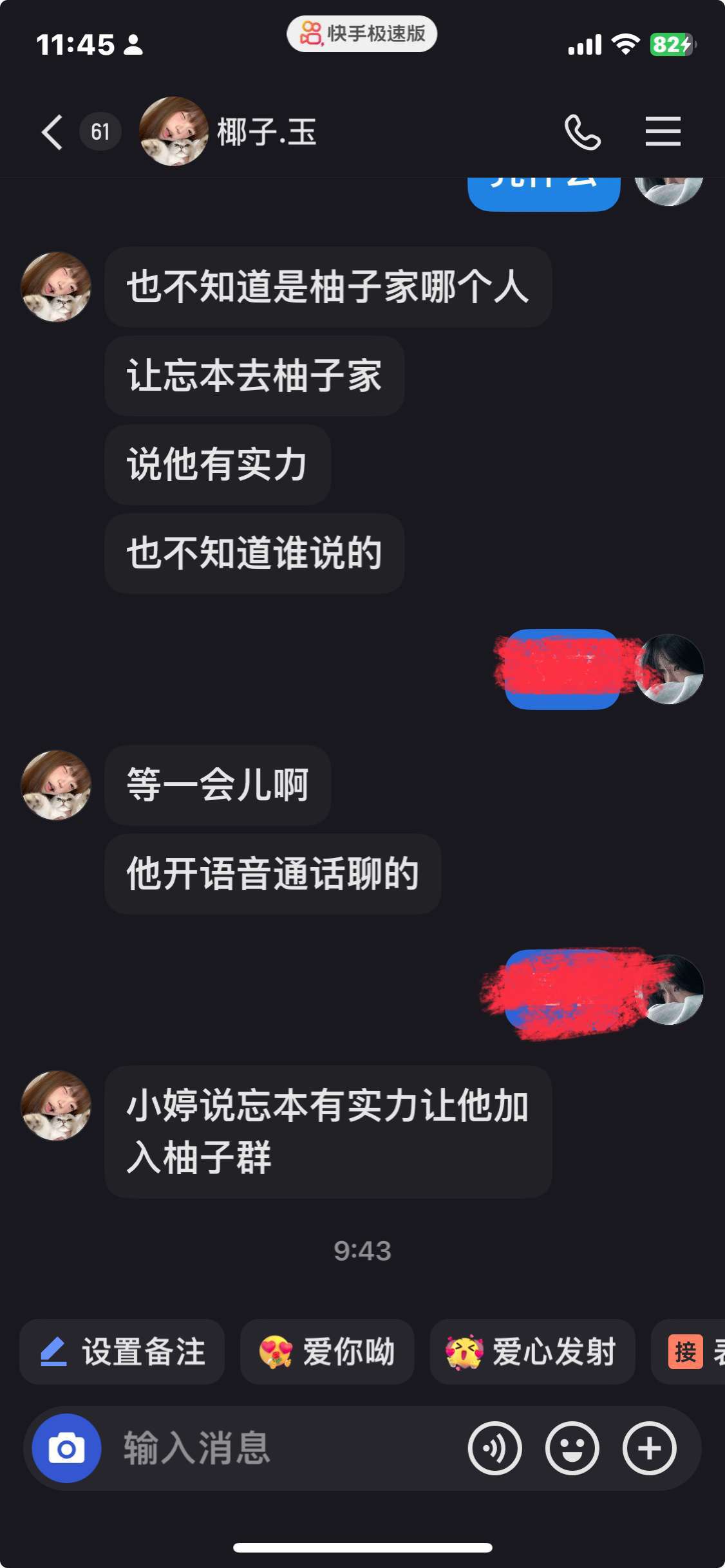Tap message 也不知道是柚子家哪个人
The height and width of the screenshot is (1568, 725).
328,286
